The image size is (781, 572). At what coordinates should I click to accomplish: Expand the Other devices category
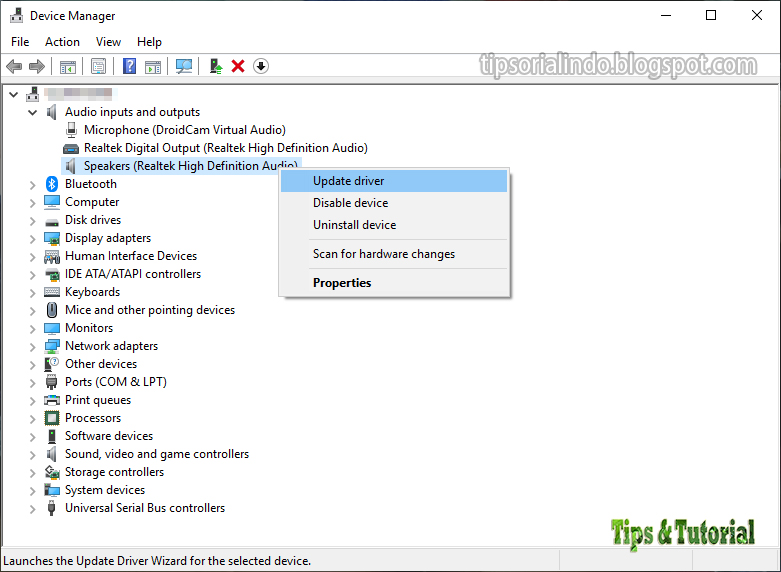(33, 365)
